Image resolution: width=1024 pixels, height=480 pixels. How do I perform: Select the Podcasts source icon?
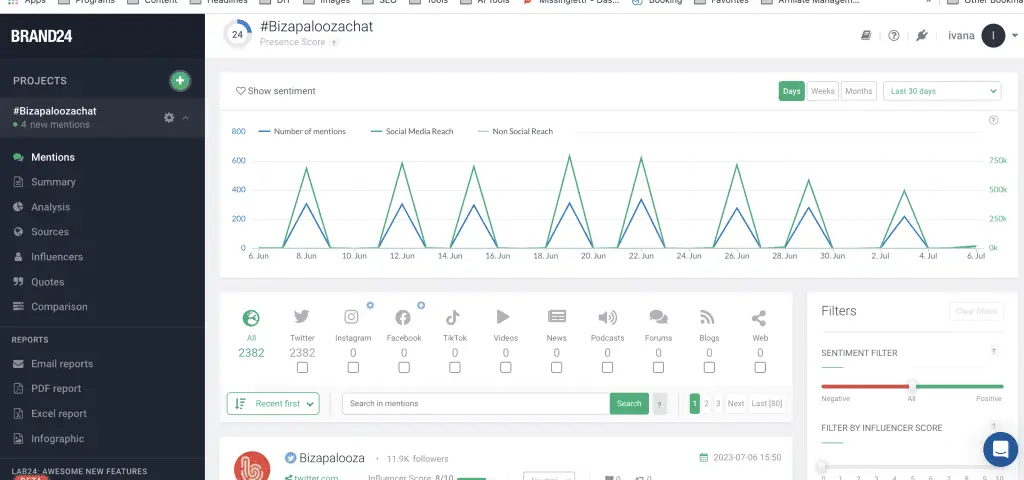click(607, 317)
